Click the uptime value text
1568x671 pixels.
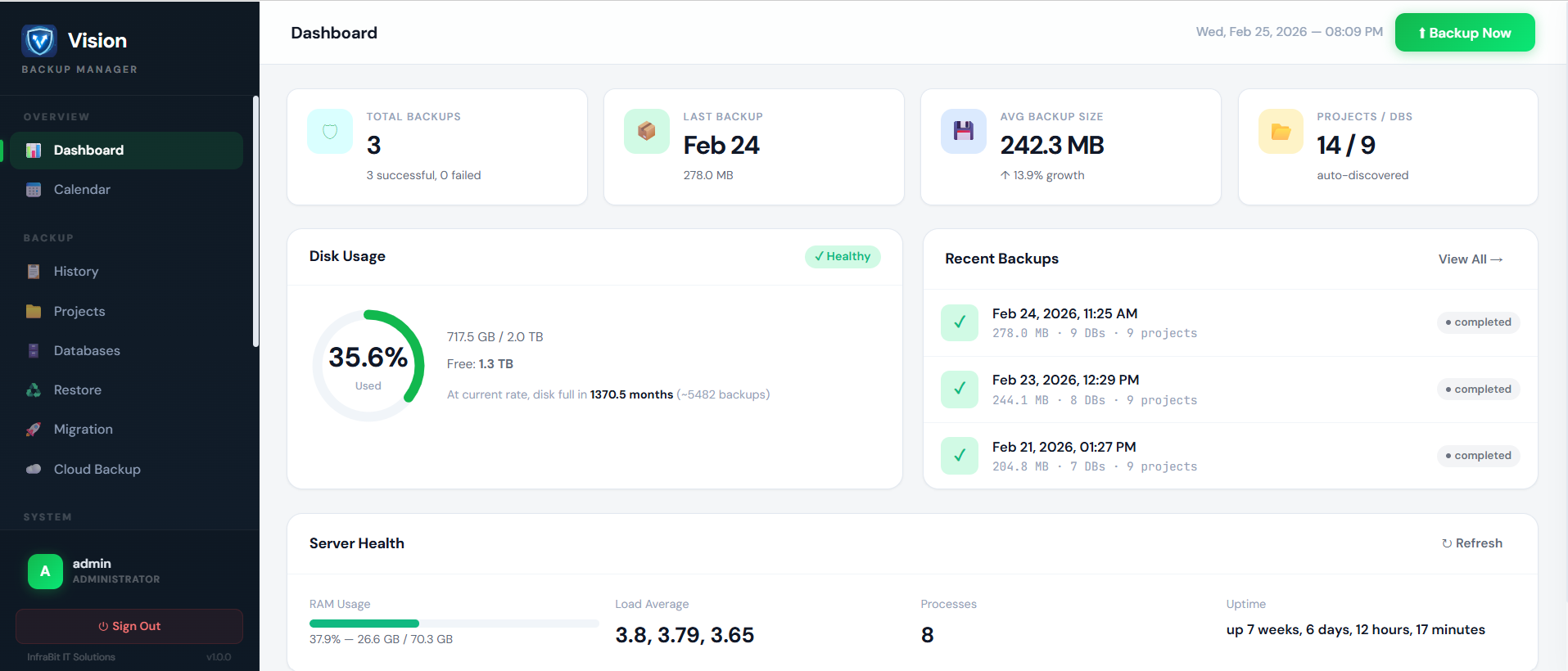(1356, 630)
